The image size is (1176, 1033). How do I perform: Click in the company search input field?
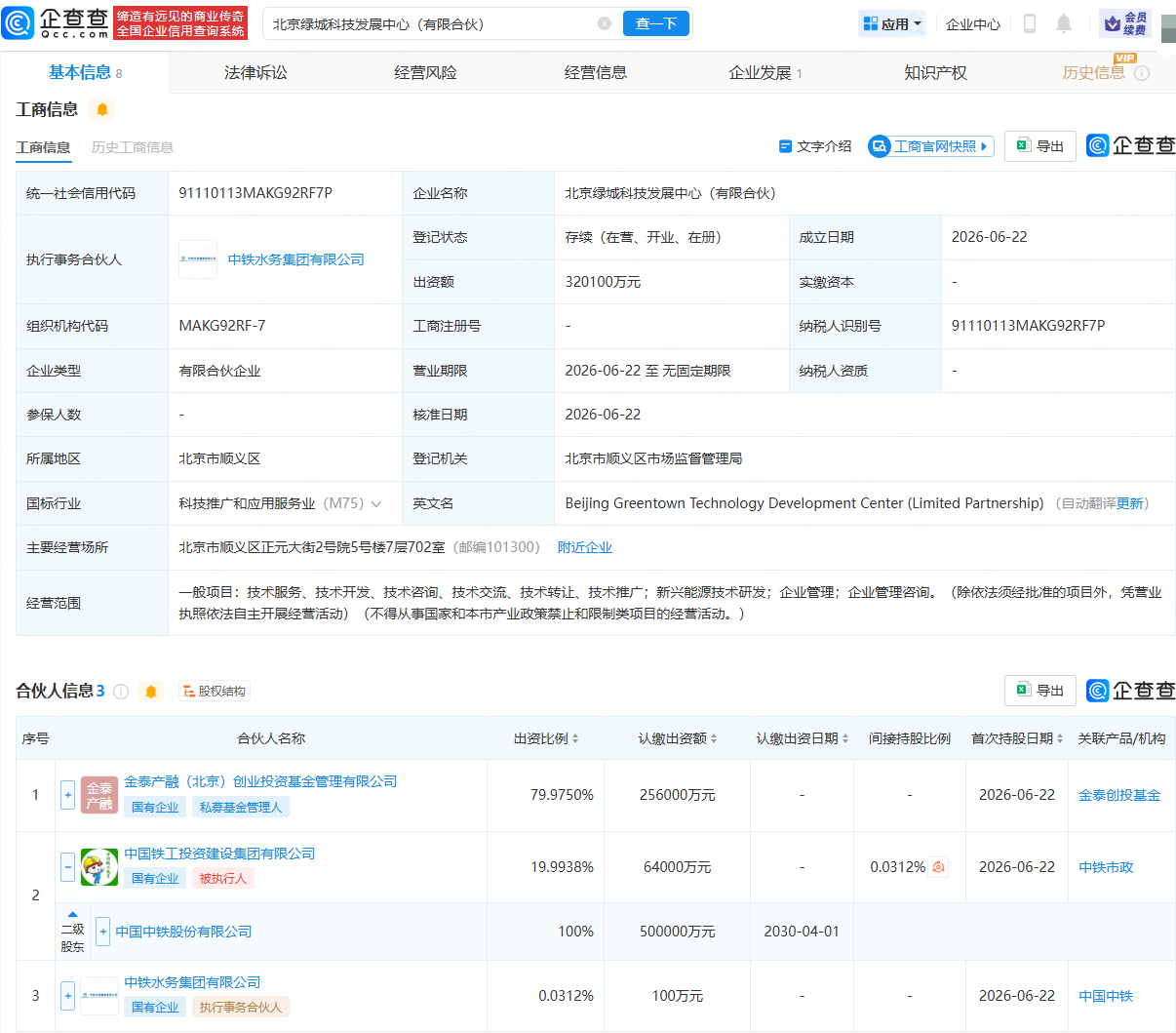click(429, 23)
